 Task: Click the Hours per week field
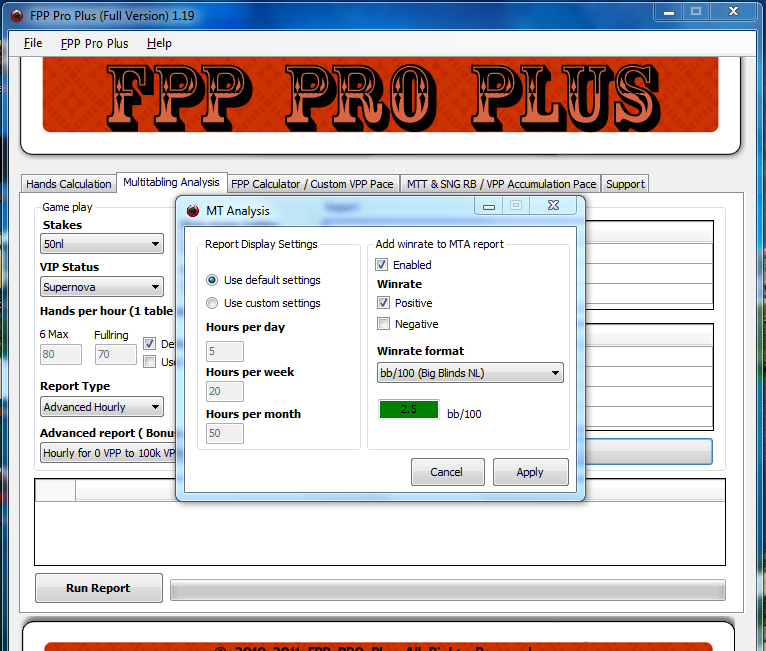coord(225,391)
